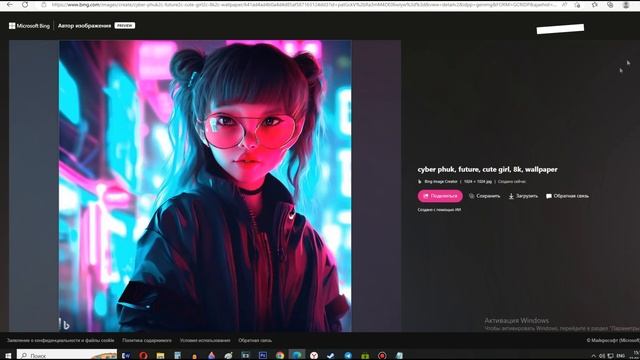Click the Bing watermark logo on image
Screen dimensions: 640x360
[66, 325]
